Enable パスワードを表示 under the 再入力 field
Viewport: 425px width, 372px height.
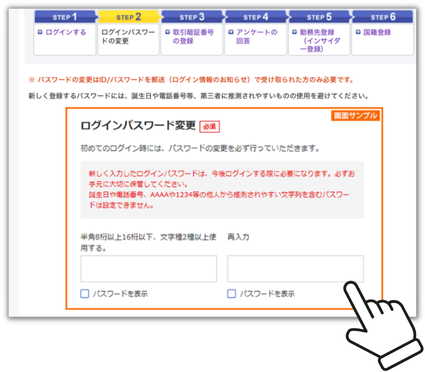click(x=232, y=294)
